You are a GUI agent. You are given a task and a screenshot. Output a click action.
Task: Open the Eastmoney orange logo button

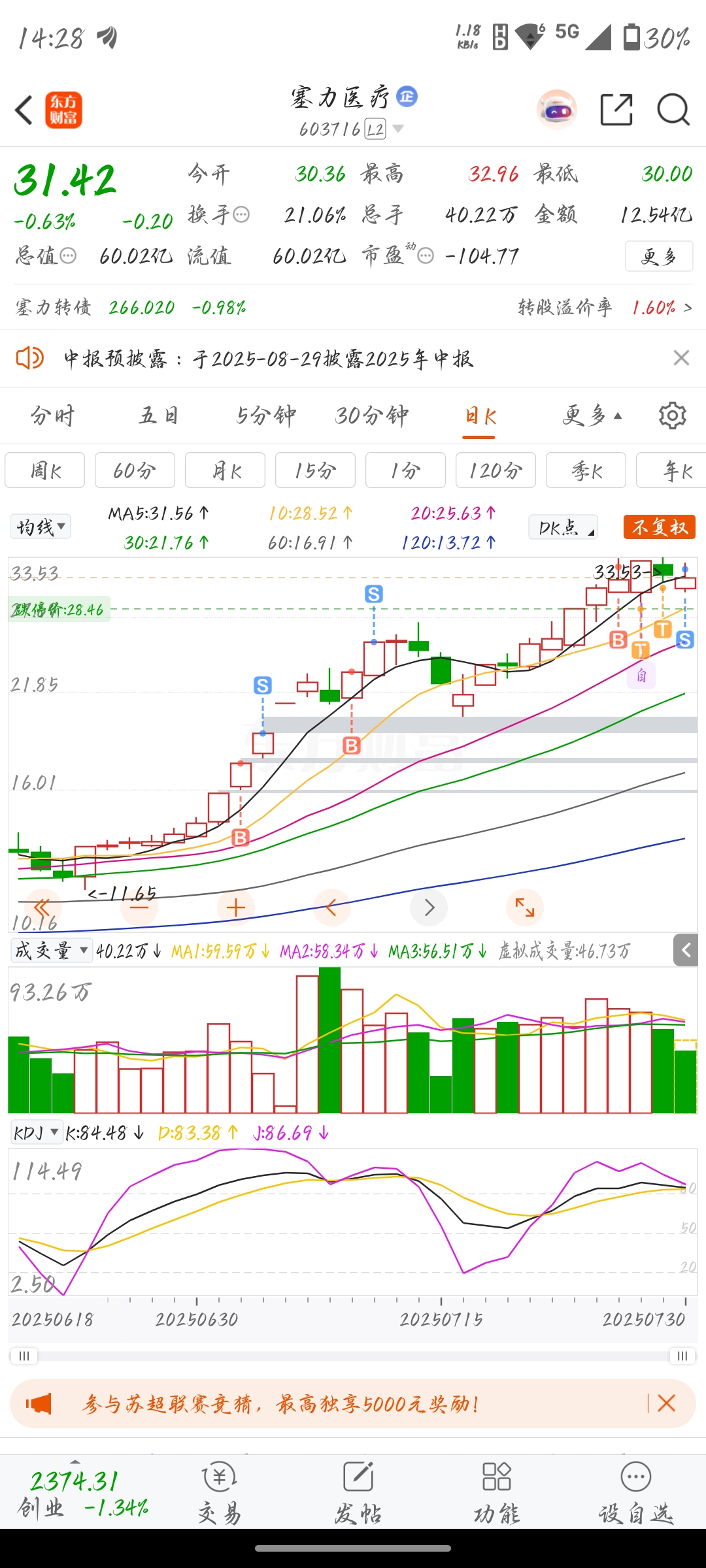click(63, 110)
